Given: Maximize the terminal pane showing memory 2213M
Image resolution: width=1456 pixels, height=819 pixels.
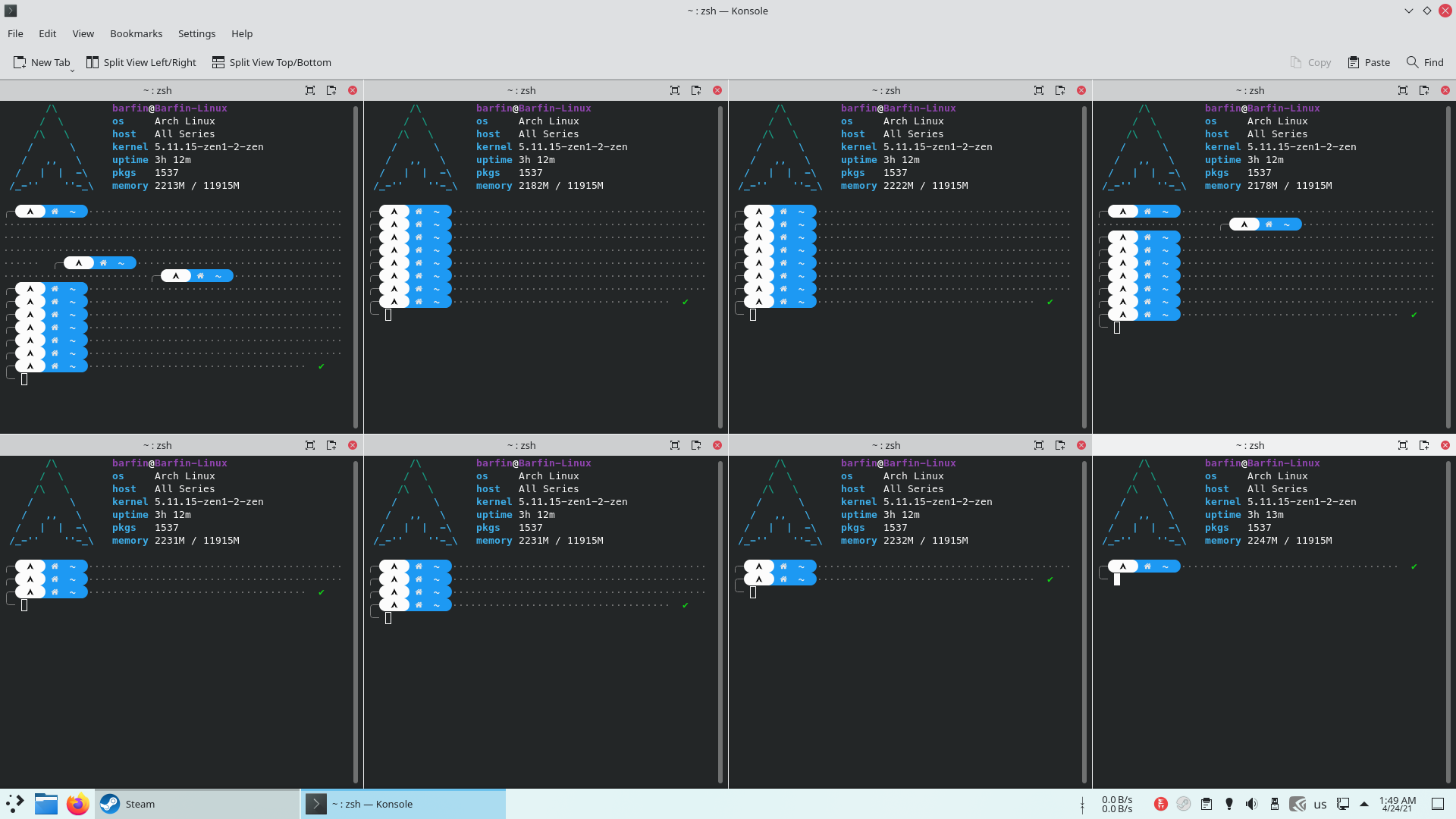Looking at the screenshot, I should 310,90.
